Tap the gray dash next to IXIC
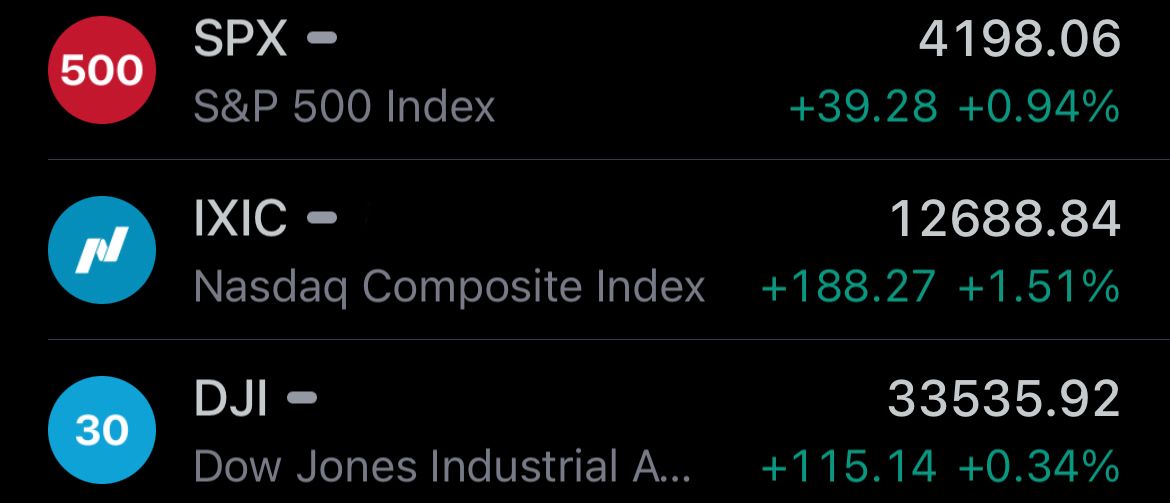Screen dimensions: 1170x503 (322, 218)
